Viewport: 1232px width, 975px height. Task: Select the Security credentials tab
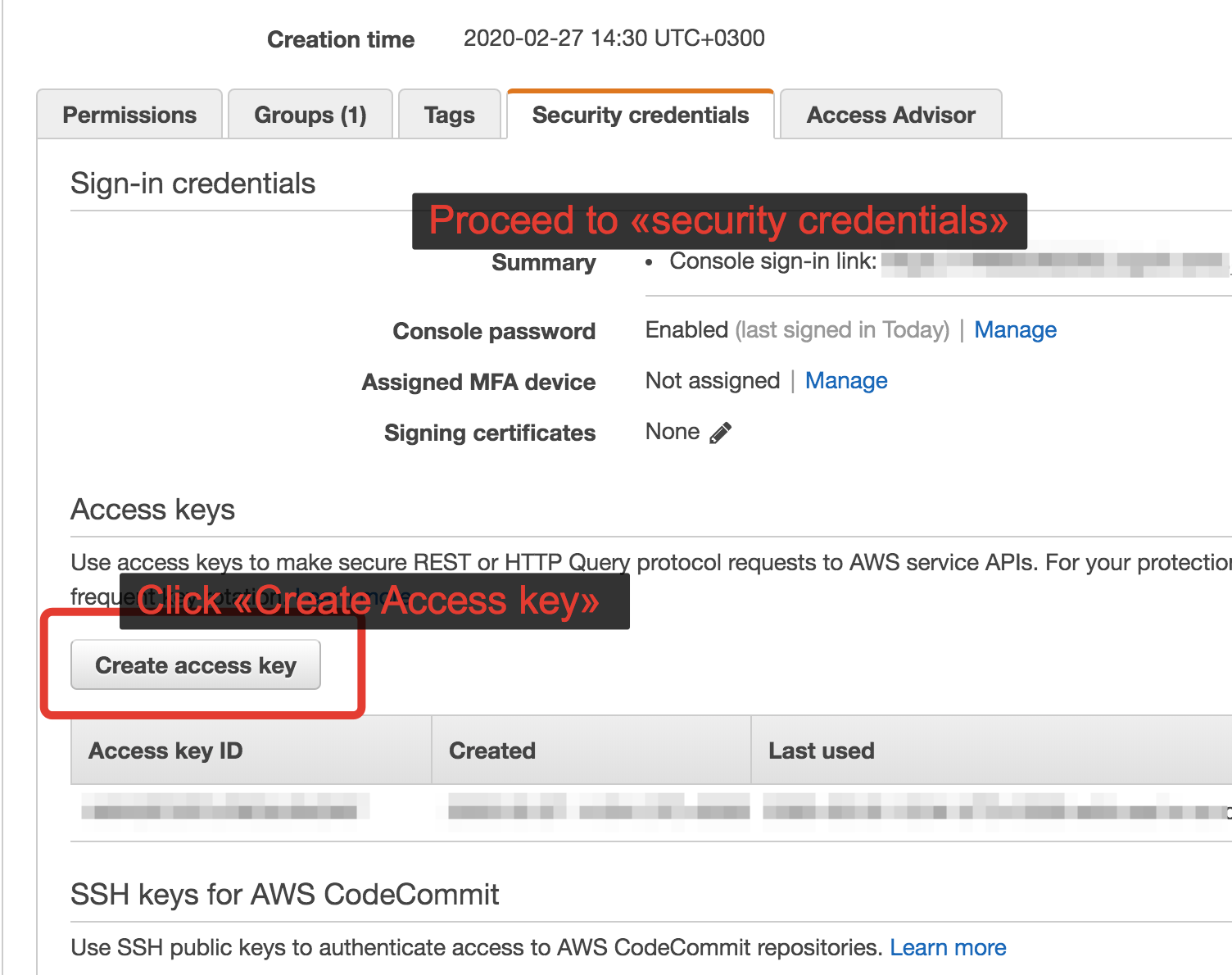pos(641,115)
